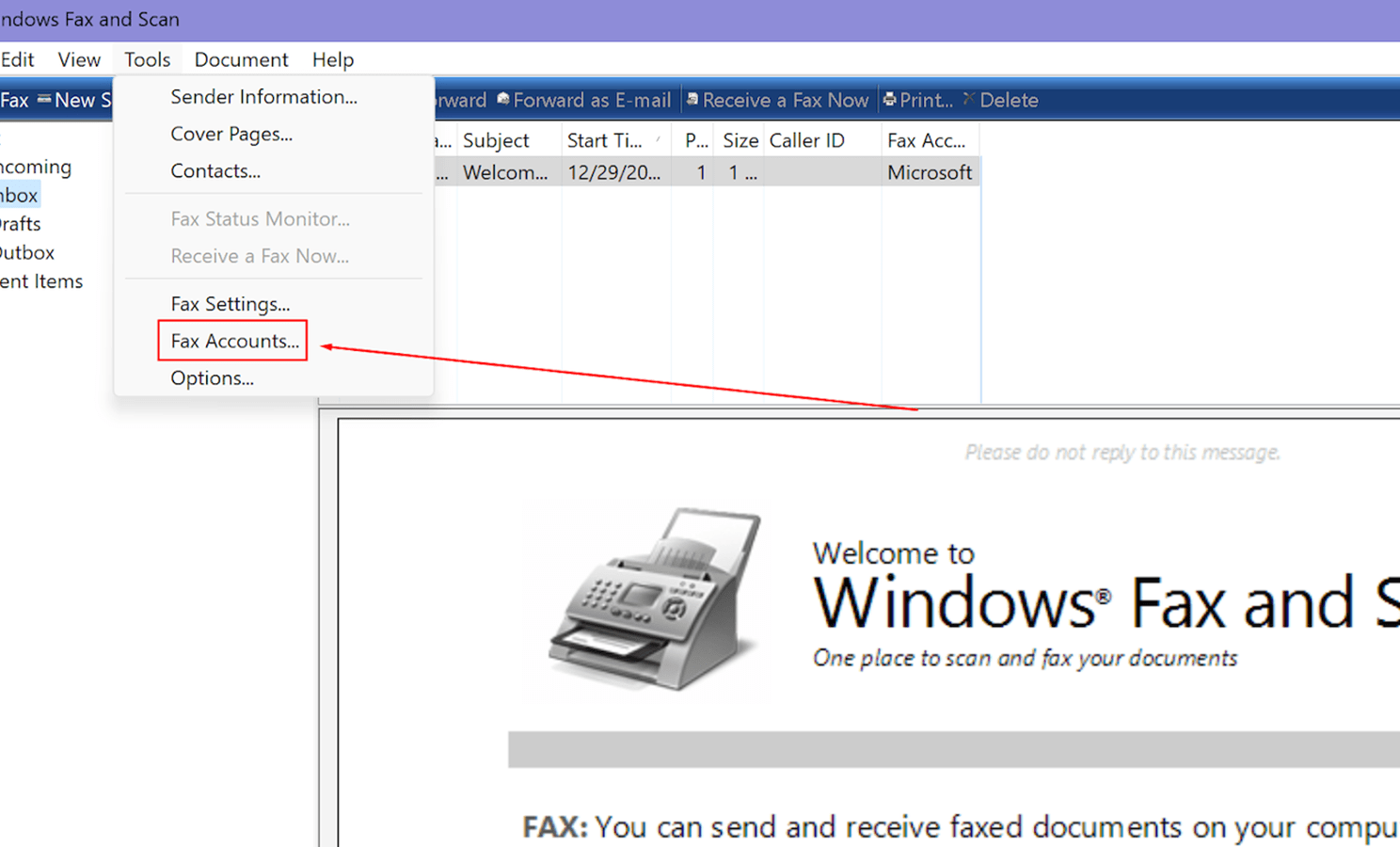This screenshot has width=1400, height=847.
Task: Click the New Scan toolbar icon
Action: 44,100
